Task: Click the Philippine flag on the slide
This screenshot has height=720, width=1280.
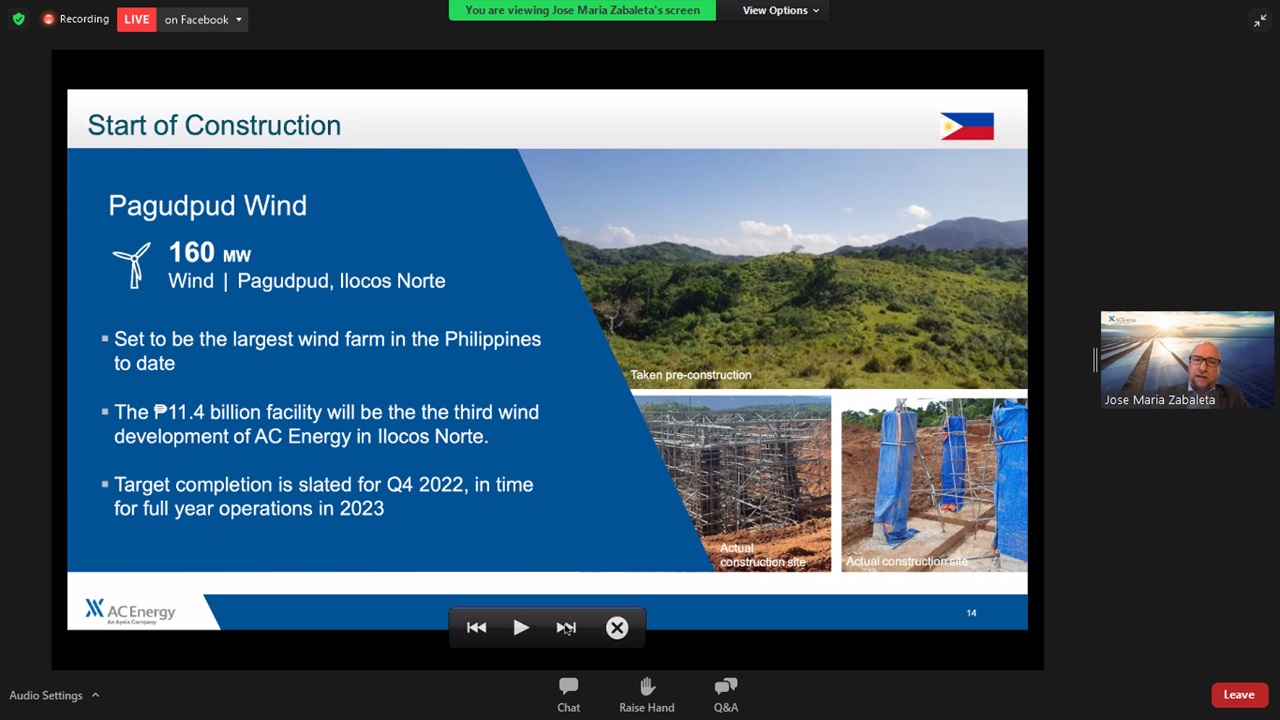Action: [967, 126]
